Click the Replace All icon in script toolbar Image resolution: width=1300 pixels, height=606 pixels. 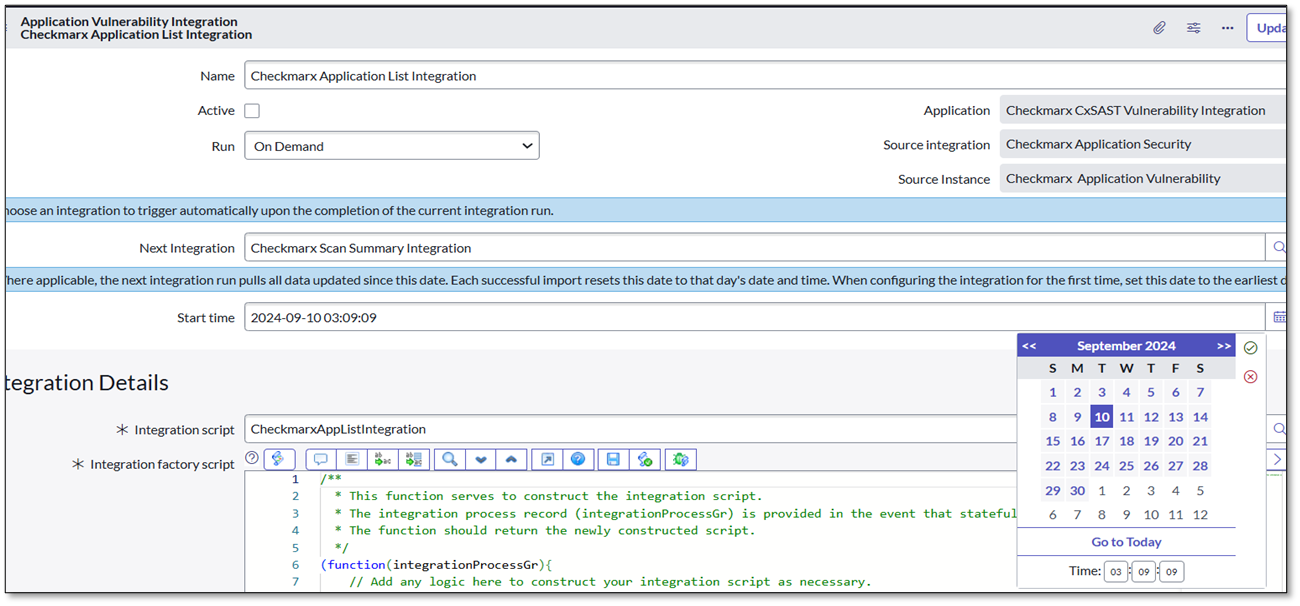(x=415, y=459)
